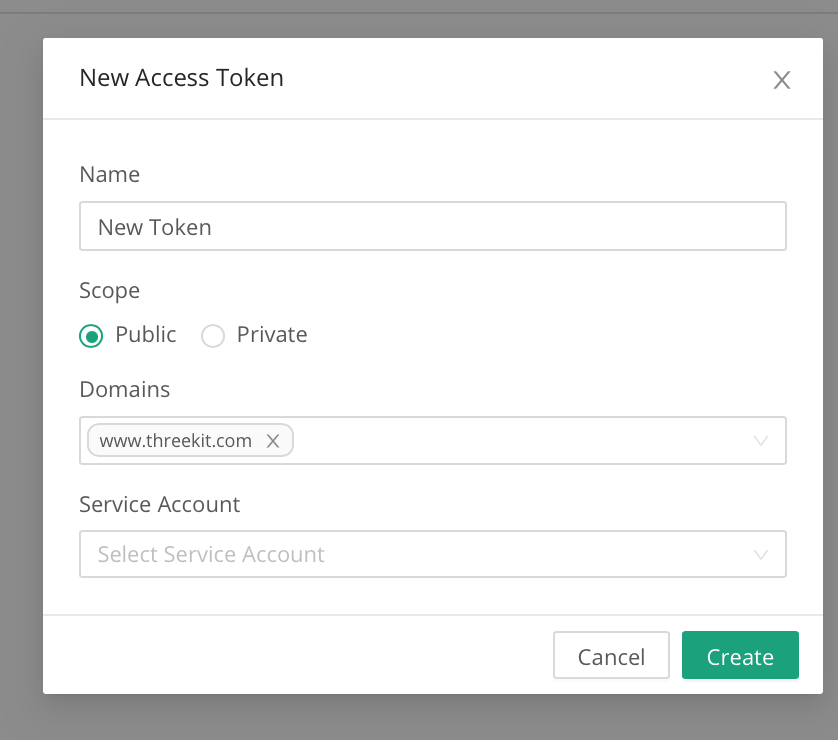This screenshot has height=740, width=838.
Task: Click the gray backdrop outside the dialog
Action: pos(20,400)
